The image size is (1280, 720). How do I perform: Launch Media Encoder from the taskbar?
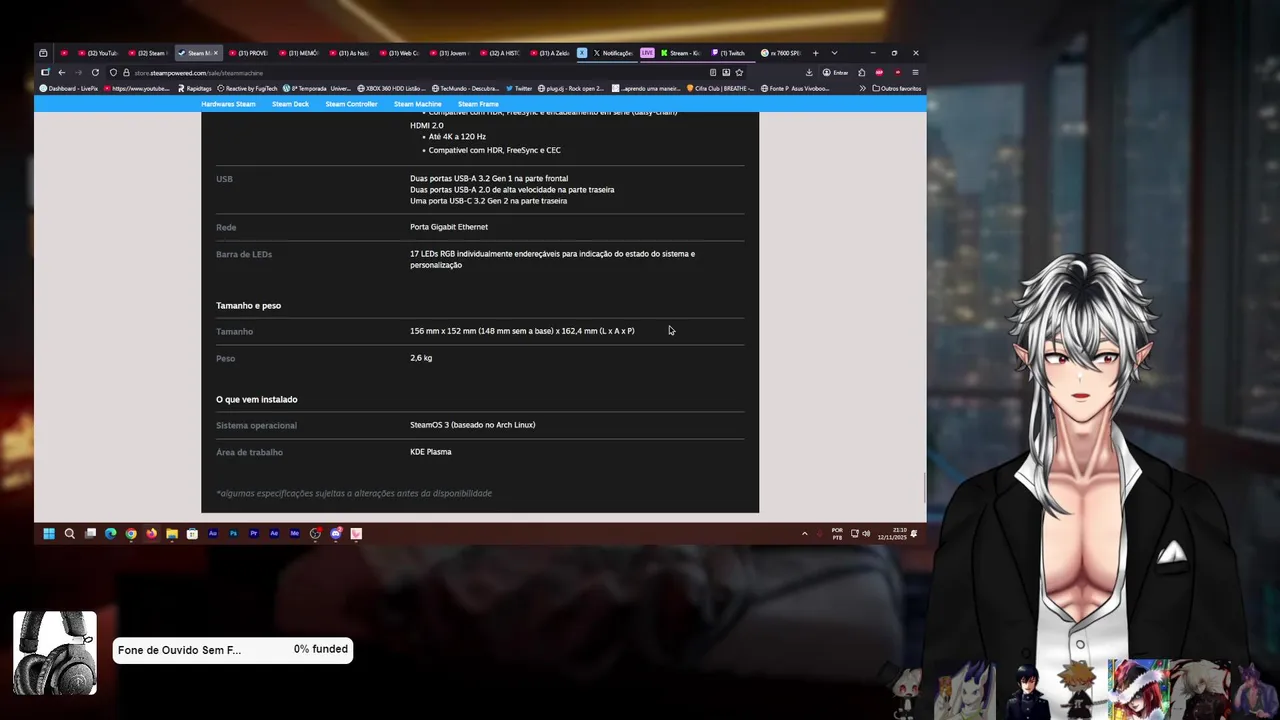[x=294, y=534]
